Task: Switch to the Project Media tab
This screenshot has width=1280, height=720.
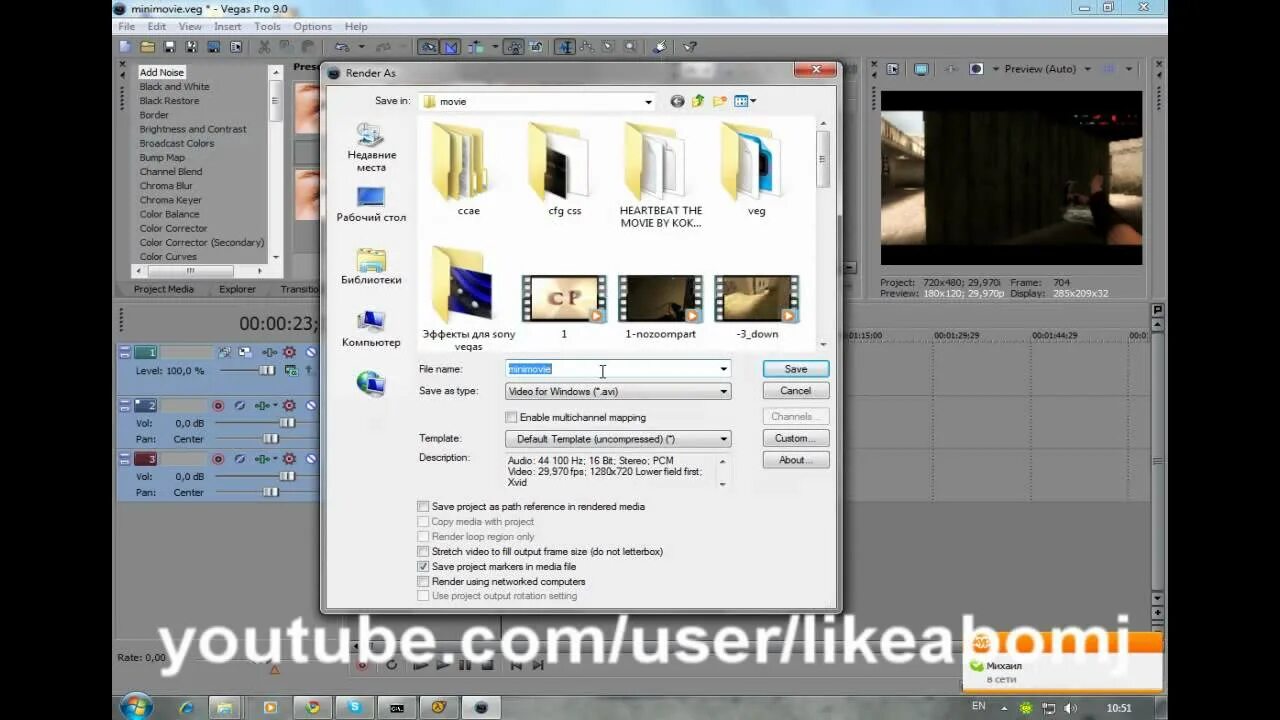Action: pyautogui.click(x=164, y=289)
